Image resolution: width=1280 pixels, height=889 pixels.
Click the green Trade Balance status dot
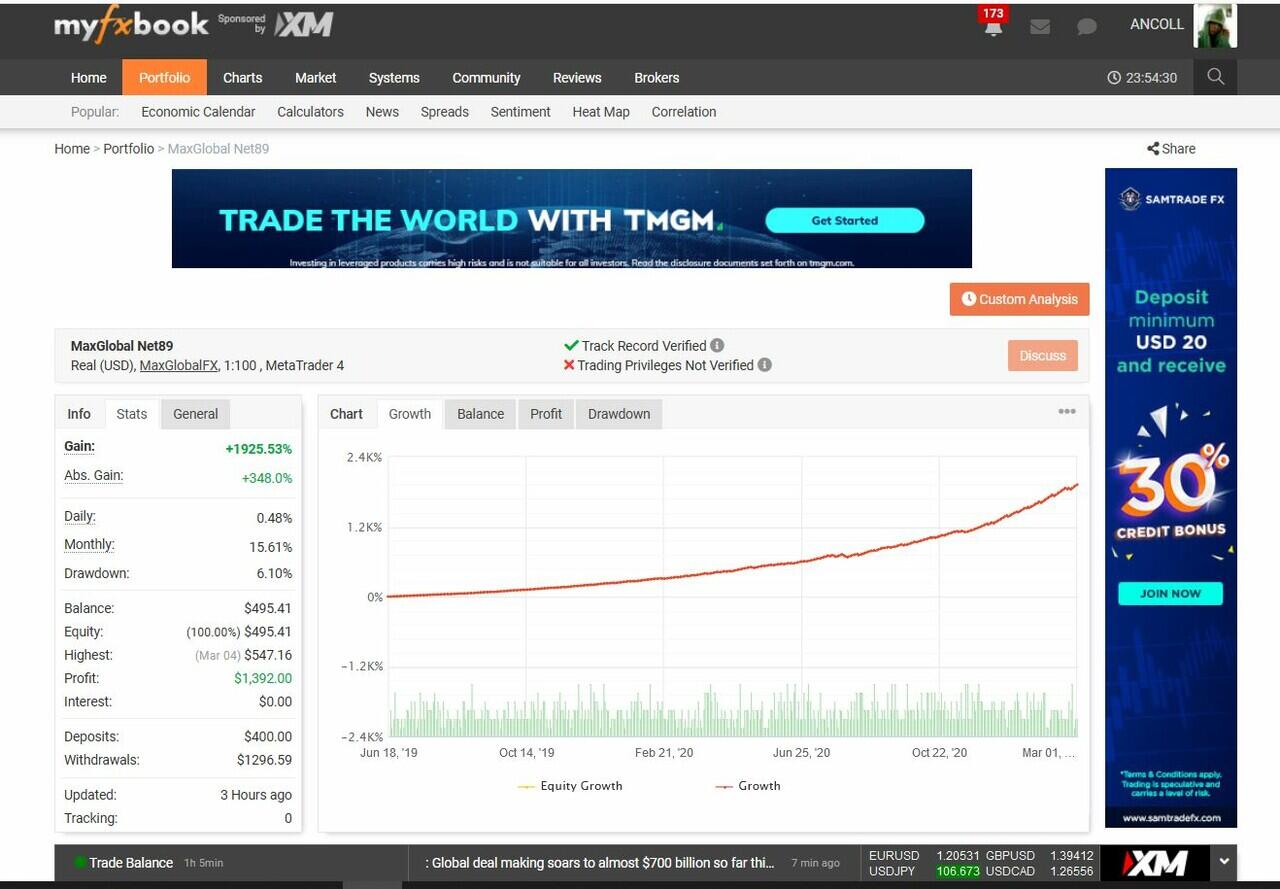pyautogui.click(x=80, y=862)
